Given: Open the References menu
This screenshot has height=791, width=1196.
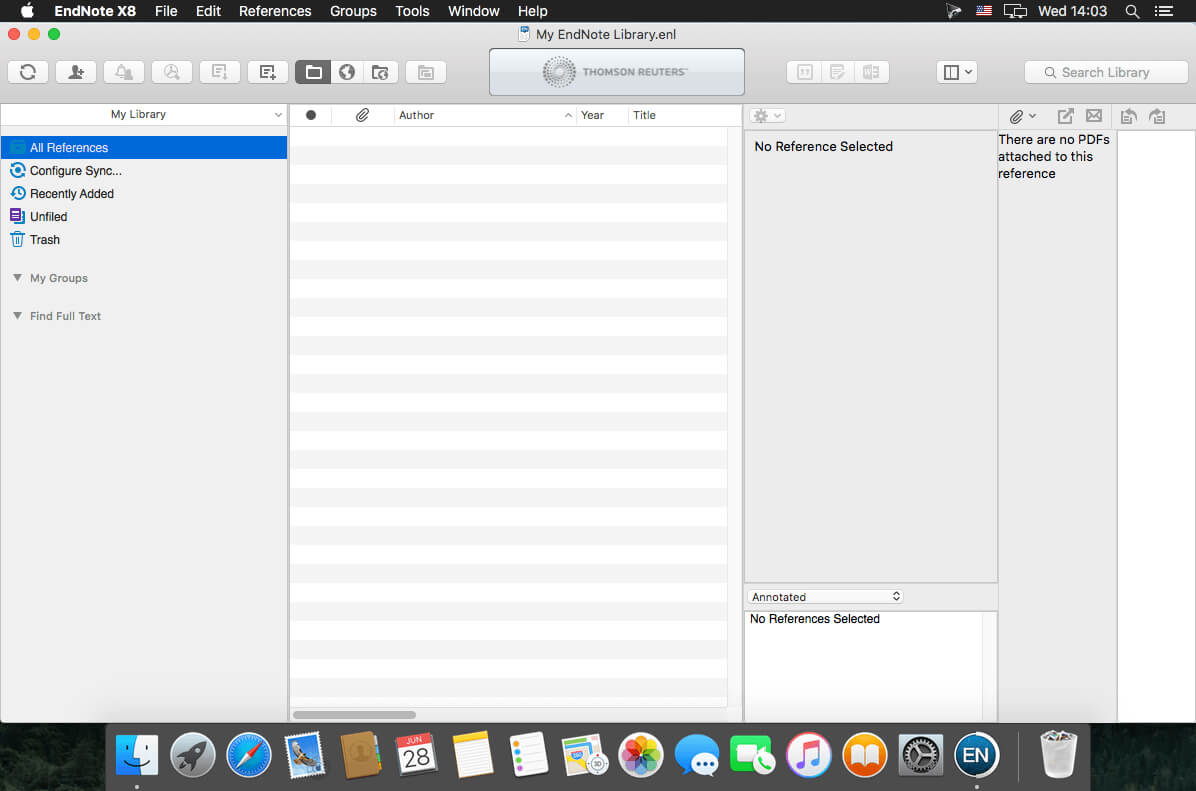Looking at the screenshot, I should click(275, 11).
